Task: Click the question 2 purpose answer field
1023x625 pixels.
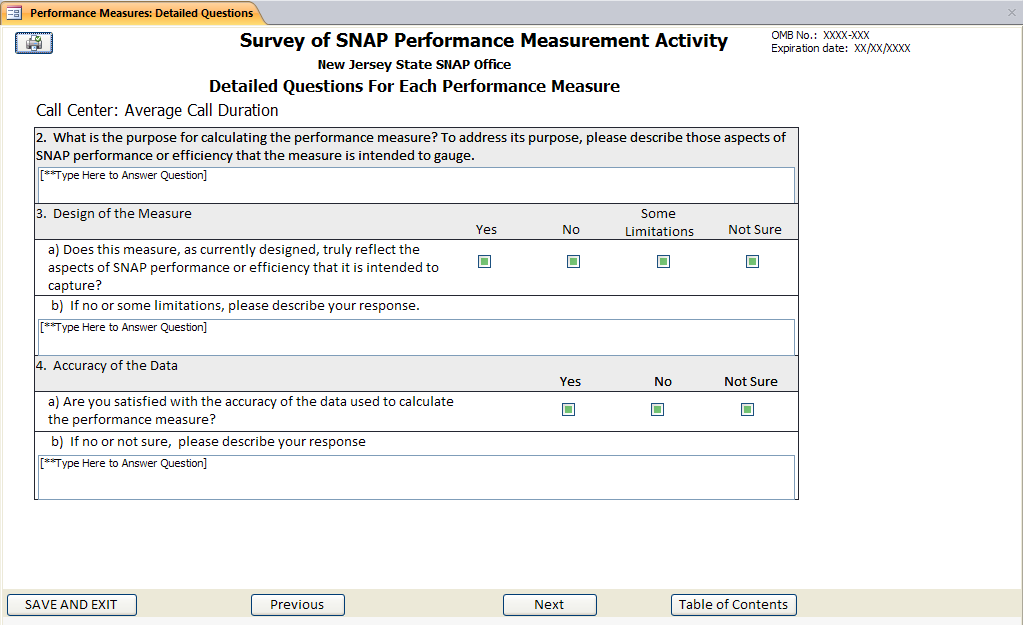Action: coord(416,185)
